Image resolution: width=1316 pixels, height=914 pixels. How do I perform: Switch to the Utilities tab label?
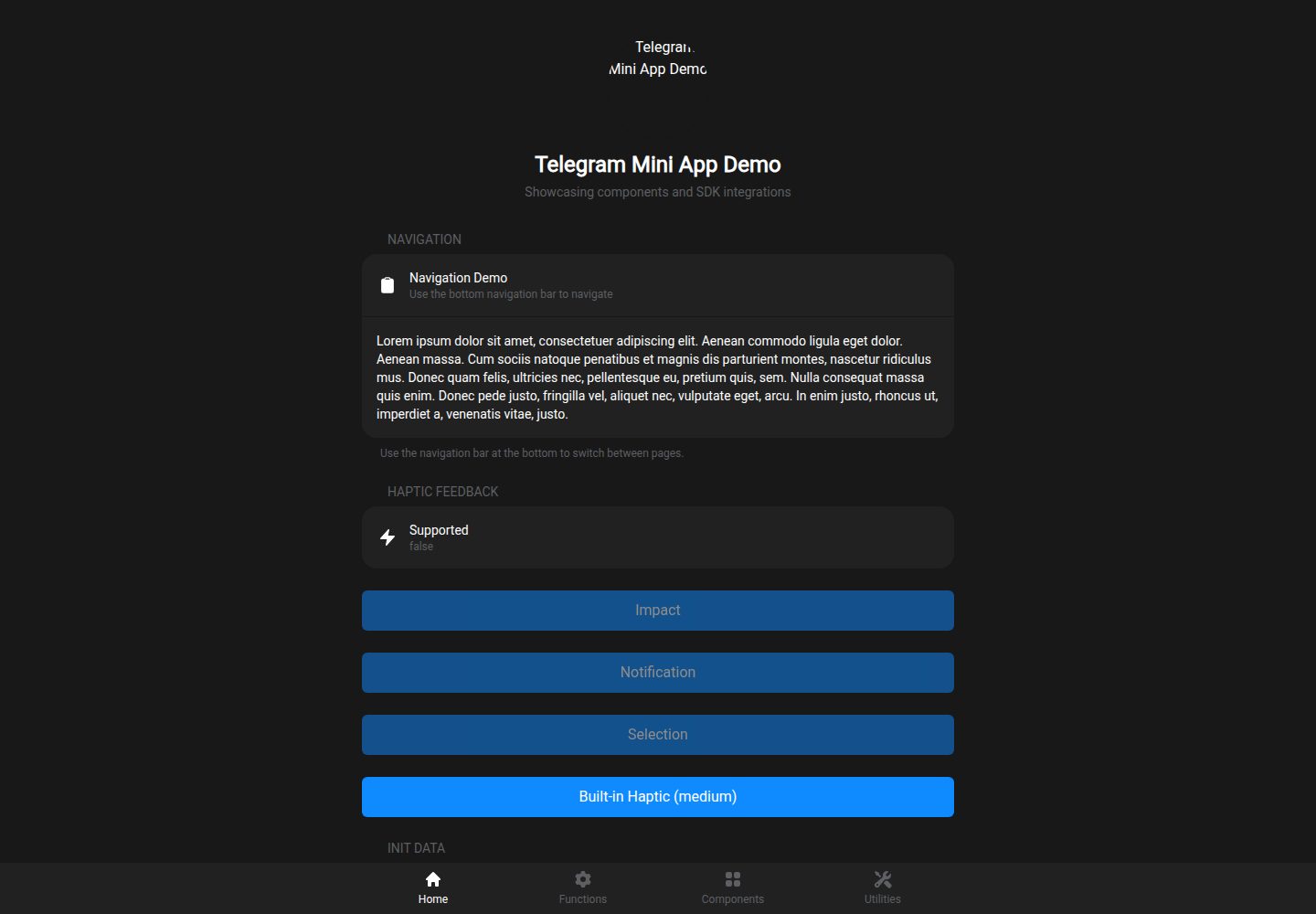[x=883, y=899]
